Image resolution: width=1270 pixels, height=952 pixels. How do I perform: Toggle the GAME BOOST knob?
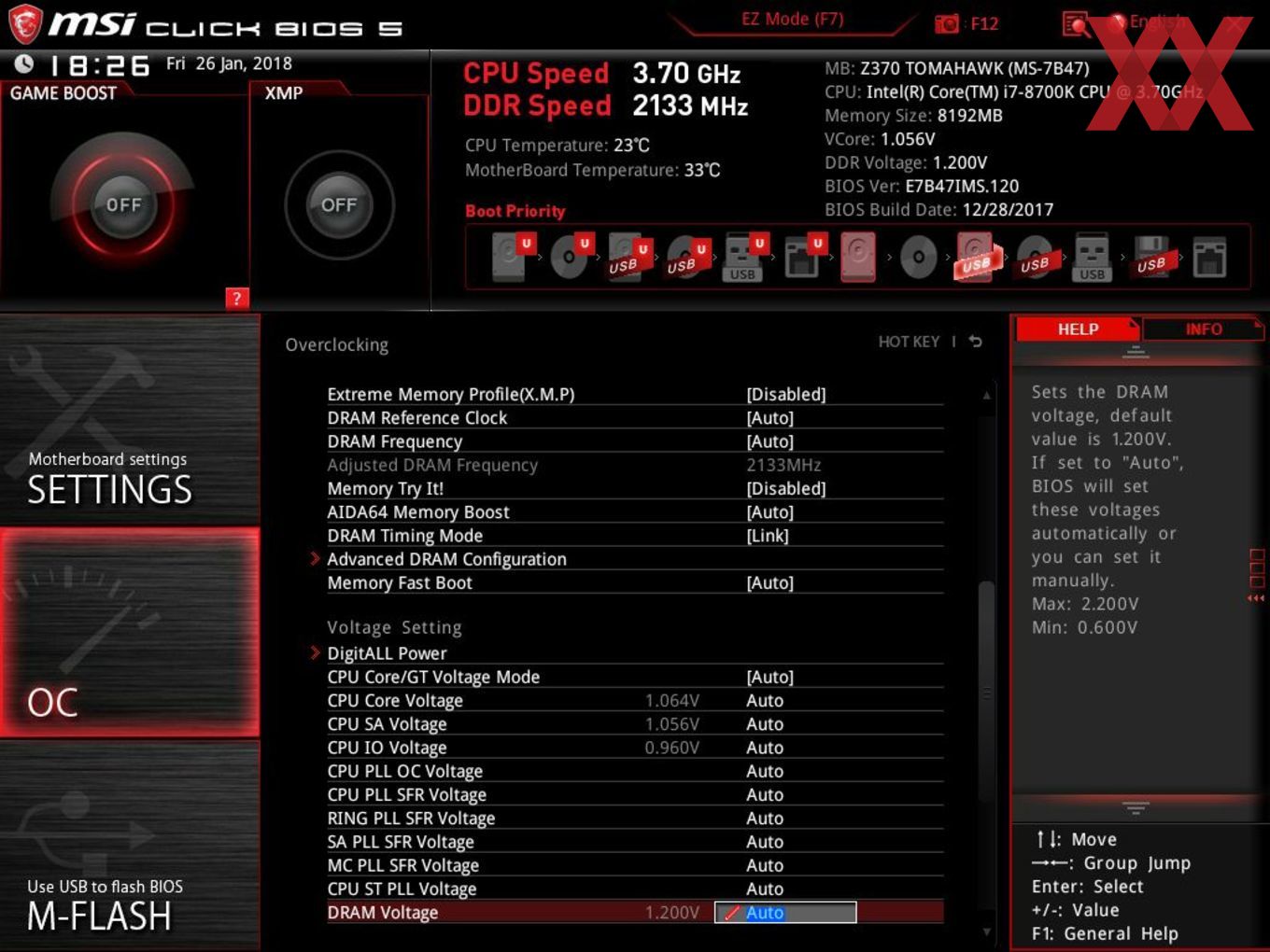(x=123, y=204)
